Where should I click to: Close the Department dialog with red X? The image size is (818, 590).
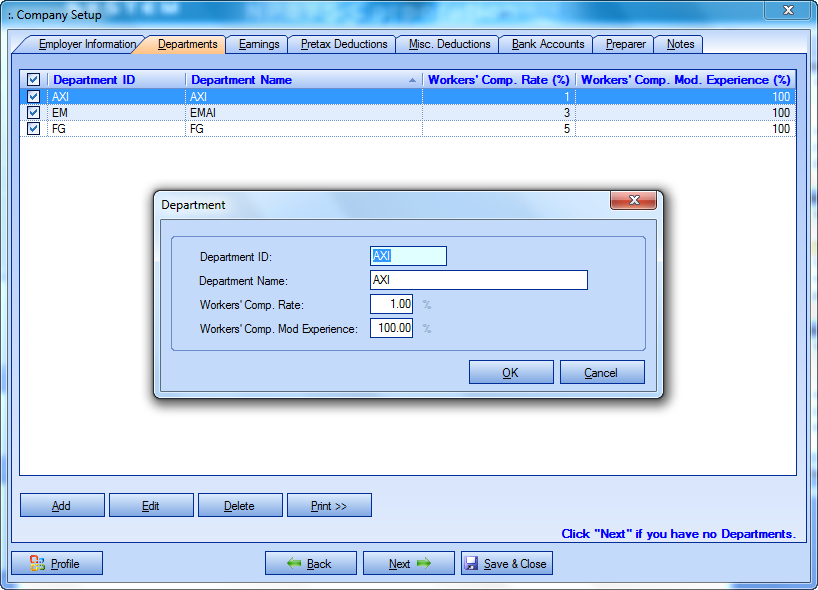[633, 201]
